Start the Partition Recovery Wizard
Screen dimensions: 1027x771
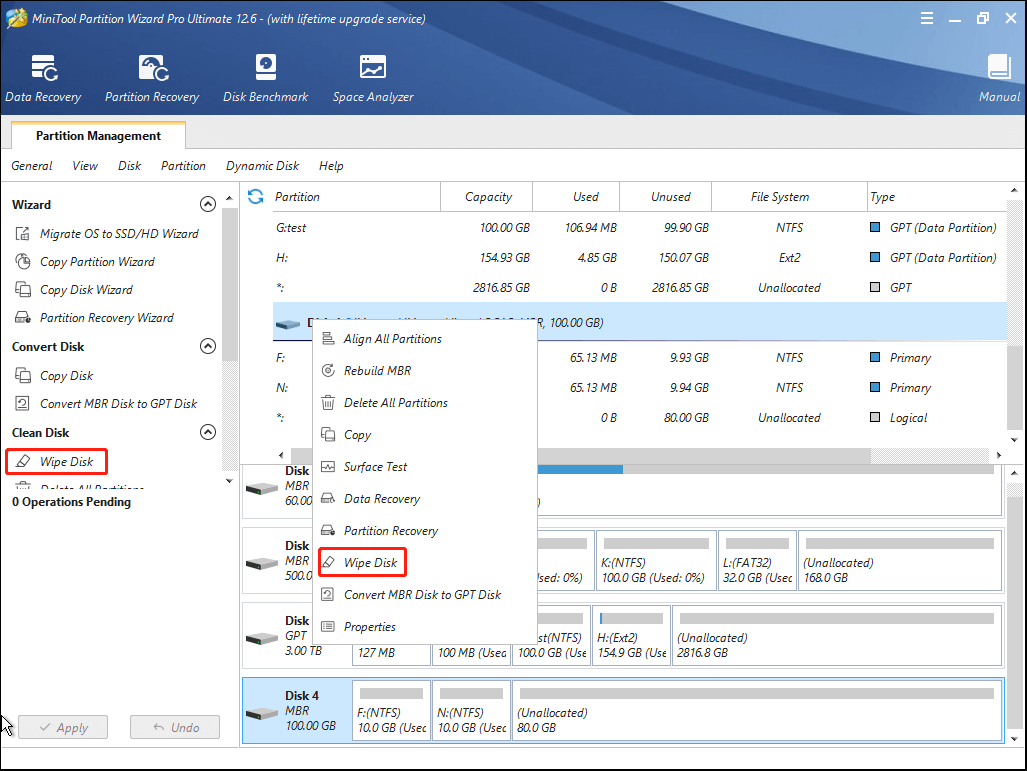pos(94,318)
